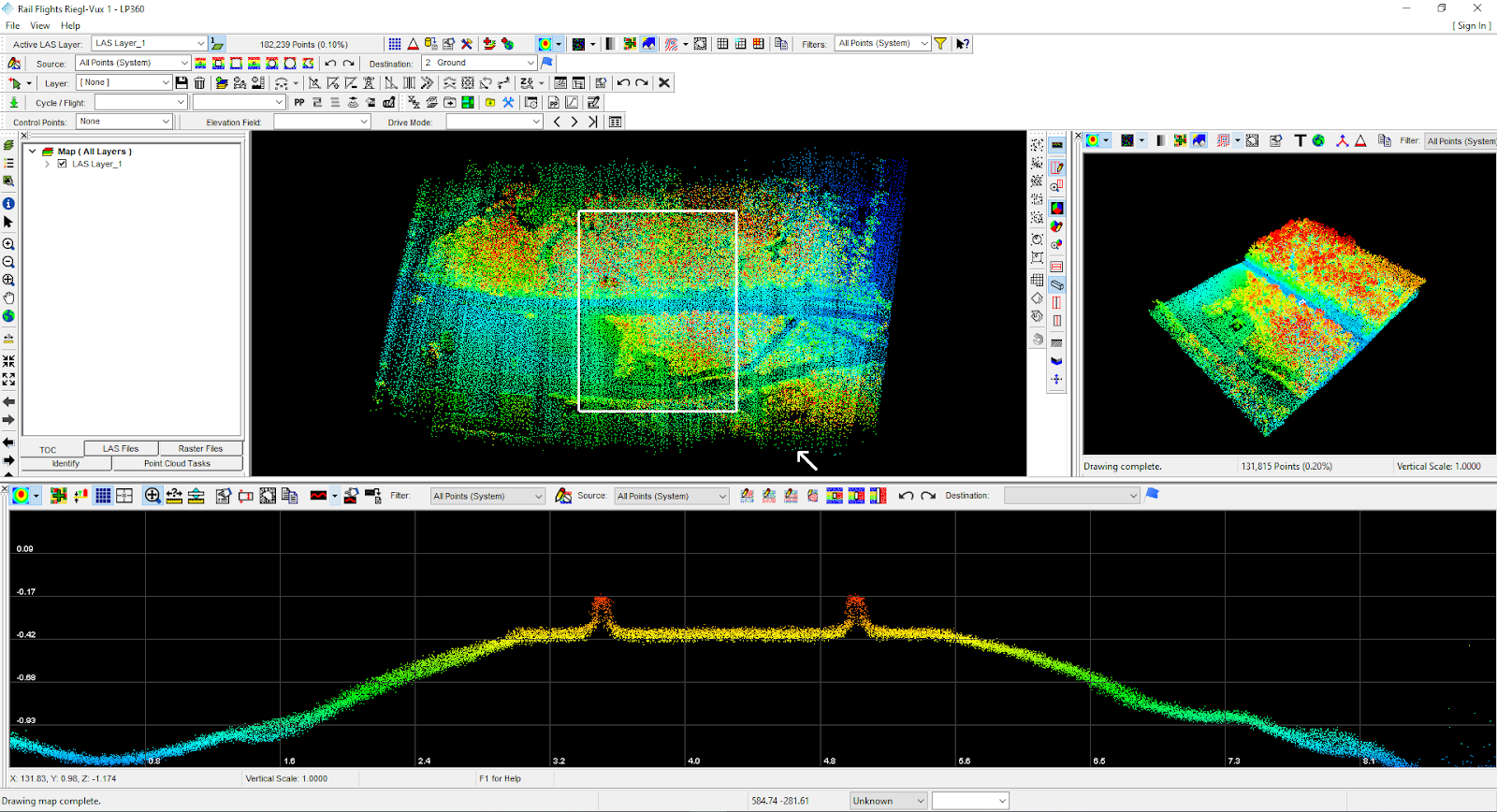Click undo arrow in profile view toolbar
Screen dimensions: 1497x812
click(906, 496)
